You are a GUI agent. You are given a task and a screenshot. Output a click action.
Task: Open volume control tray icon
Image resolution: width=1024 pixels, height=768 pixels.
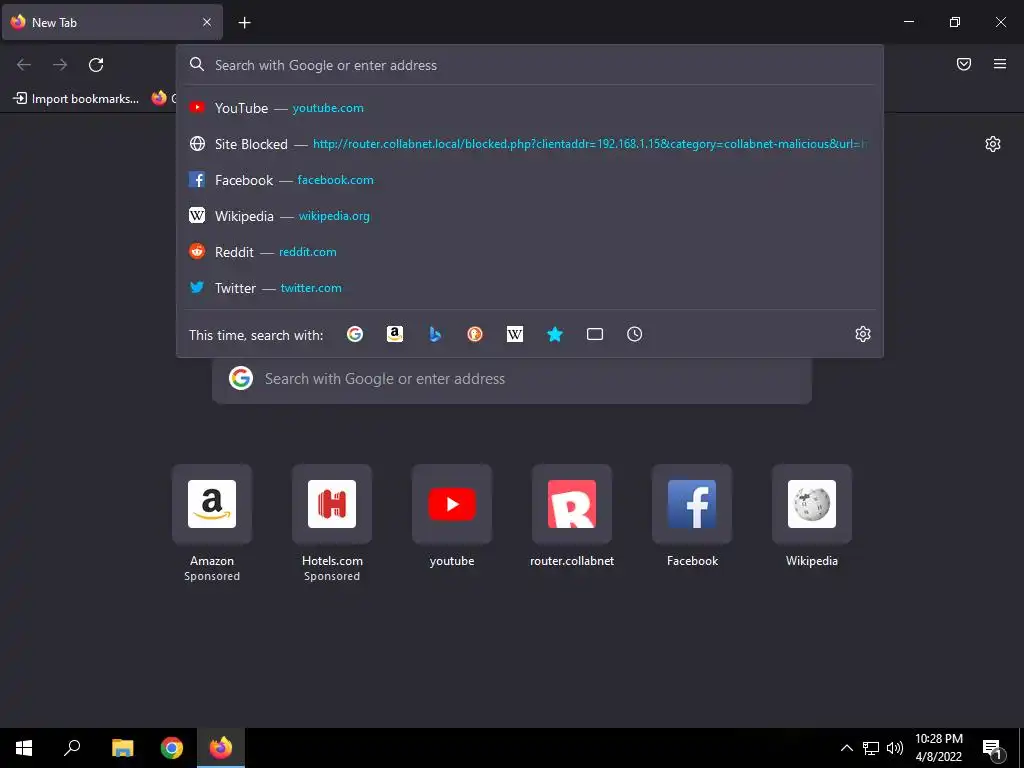tap(895, 748)
